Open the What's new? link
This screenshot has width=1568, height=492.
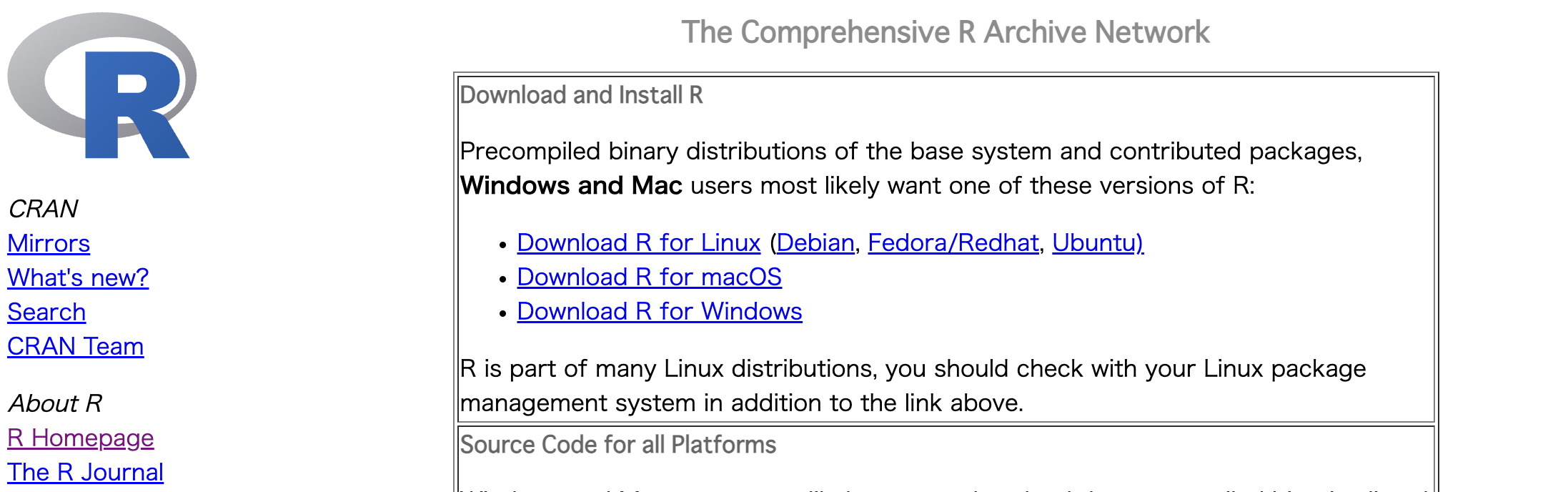pyautogui.click(x=78, y=277)
